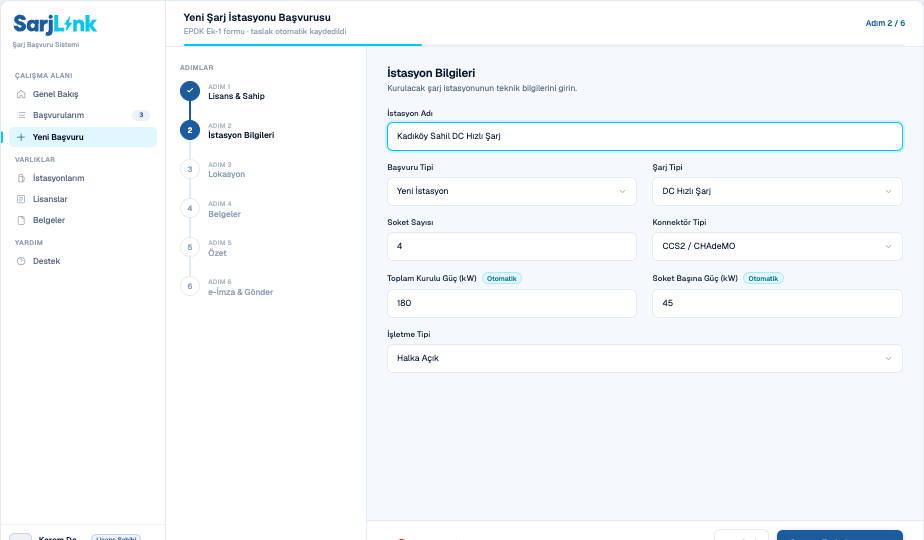This screenshot has width=924, height=540.
Task: Click Otomatik badge beside Toplam Kurulu Güç
Action: pyautogui.click(x=501, y=278)
